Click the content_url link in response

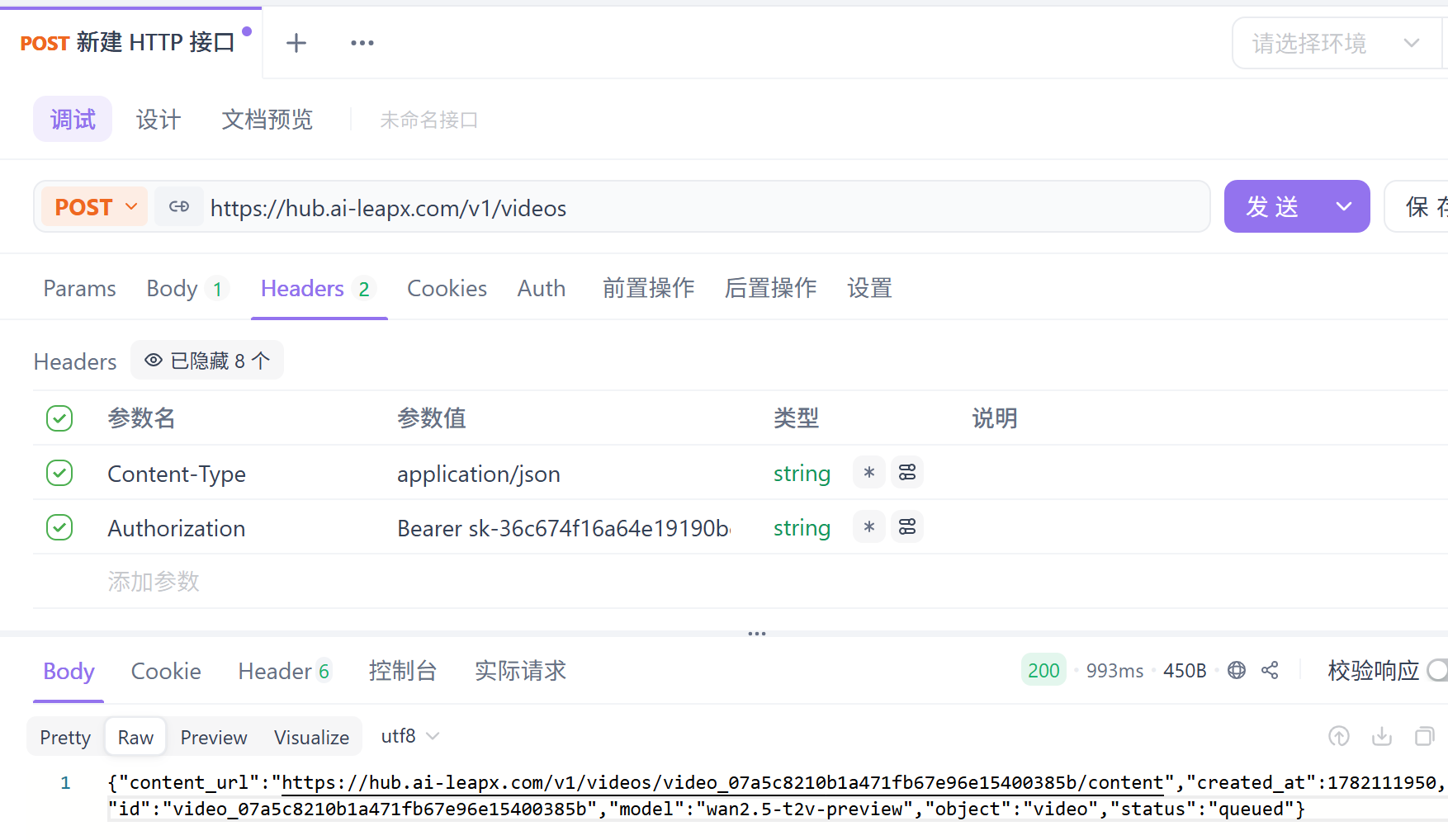(722, 782)
